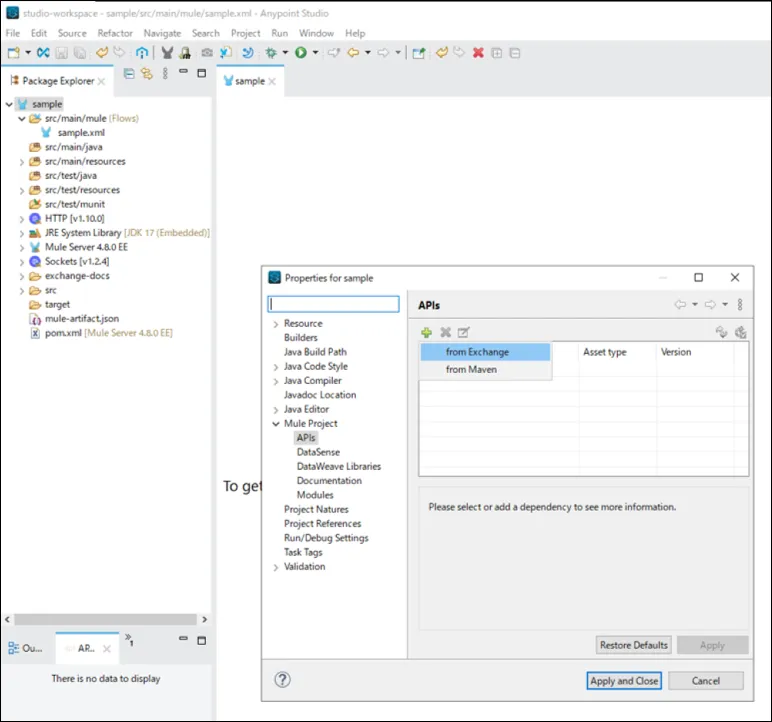
Task: Click the Help question mark icon
Action: pos(283,680)
